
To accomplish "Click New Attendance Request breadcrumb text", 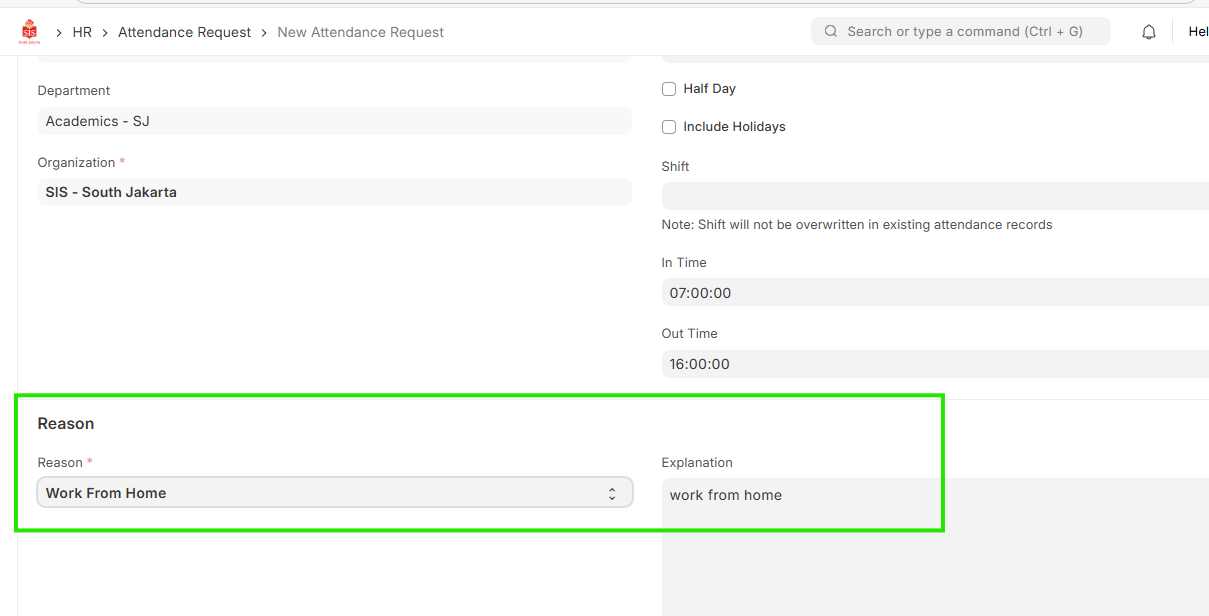I will point(360,32).
